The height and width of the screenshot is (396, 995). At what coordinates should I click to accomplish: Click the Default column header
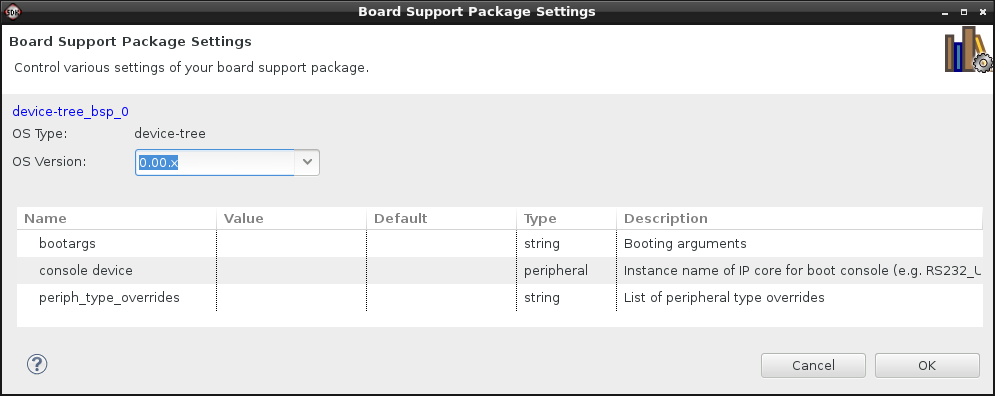(441, 218)
